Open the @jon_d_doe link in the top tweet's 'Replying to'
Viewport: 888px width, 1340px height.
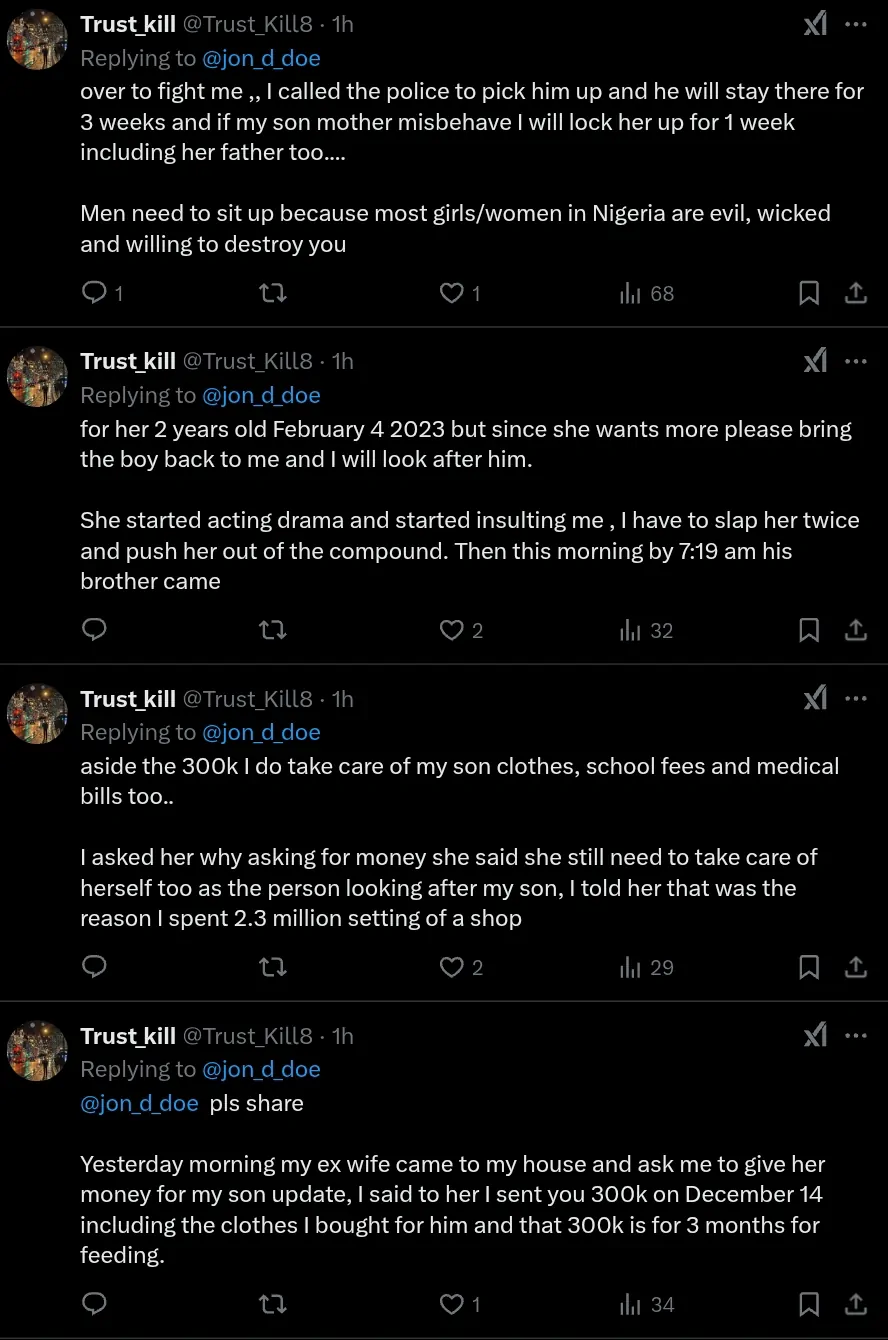261,58
